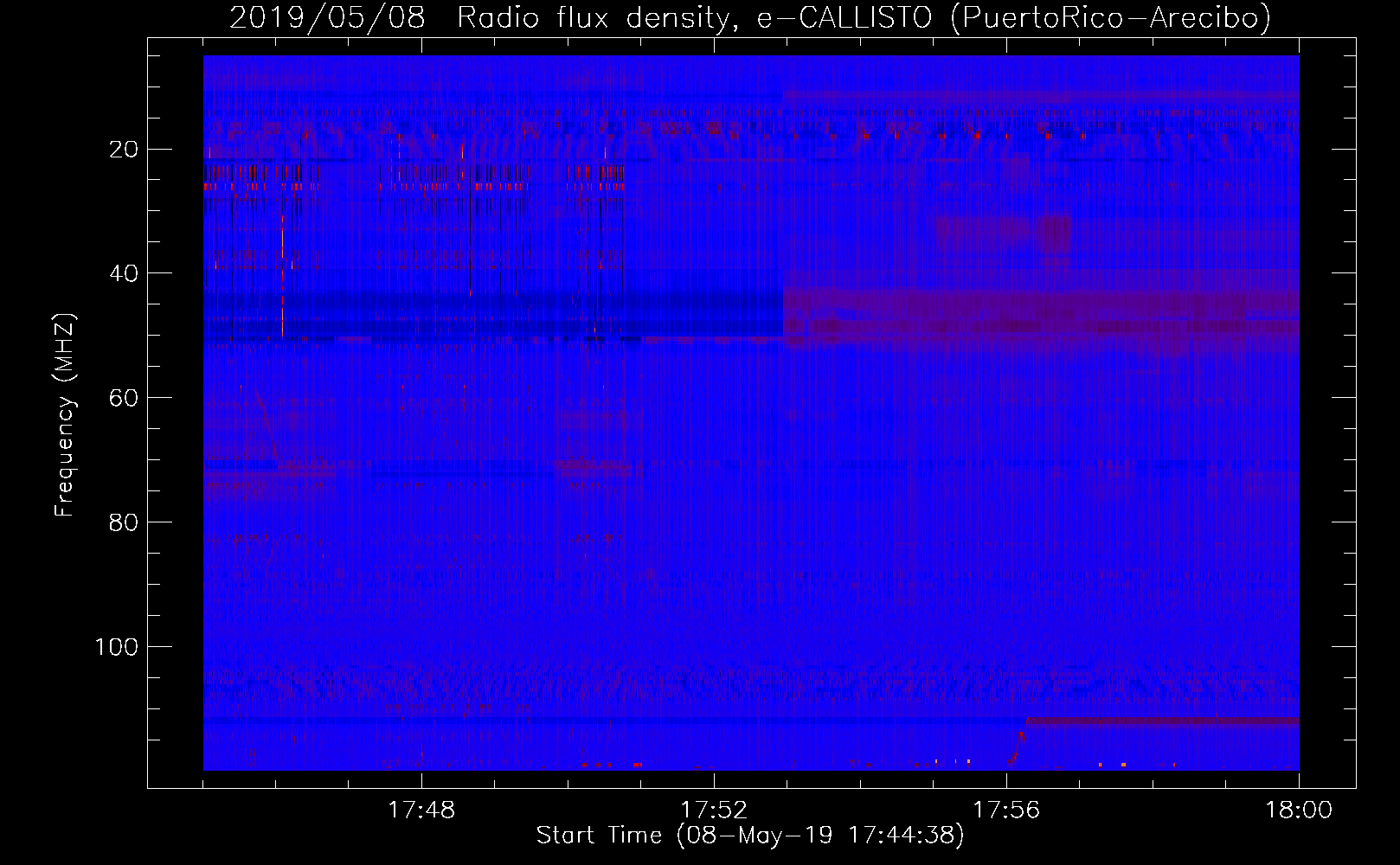Image resolution: width=1400 pixels, height=865 pixels.
Task: Click the date "2019/05/08" in title
Action: 327,18
